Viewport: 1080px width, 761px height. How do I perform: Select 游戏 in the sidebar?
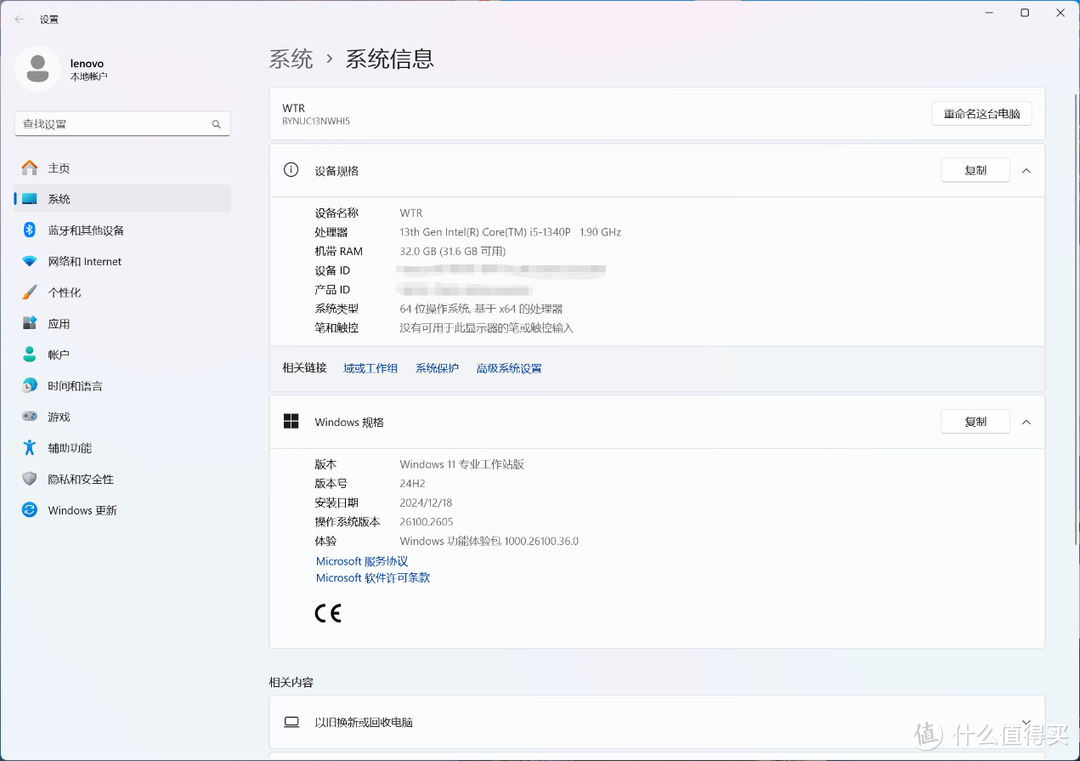coord(123,417)
